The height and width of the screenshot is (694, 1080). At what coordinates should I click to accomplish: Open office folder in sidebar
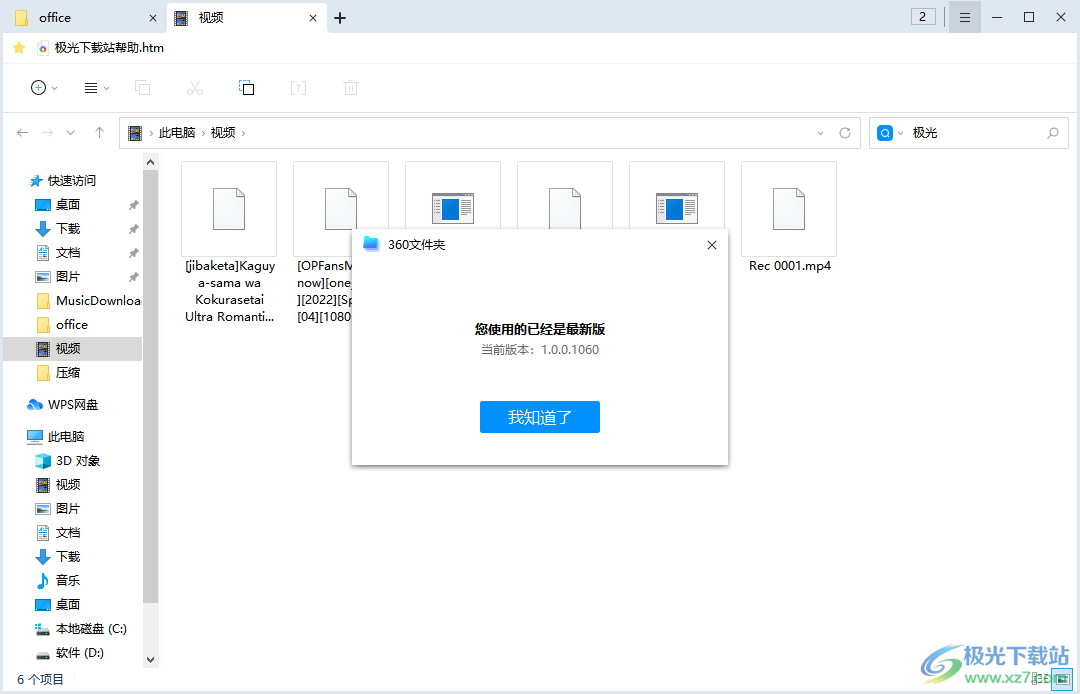[x=72, y=324]
